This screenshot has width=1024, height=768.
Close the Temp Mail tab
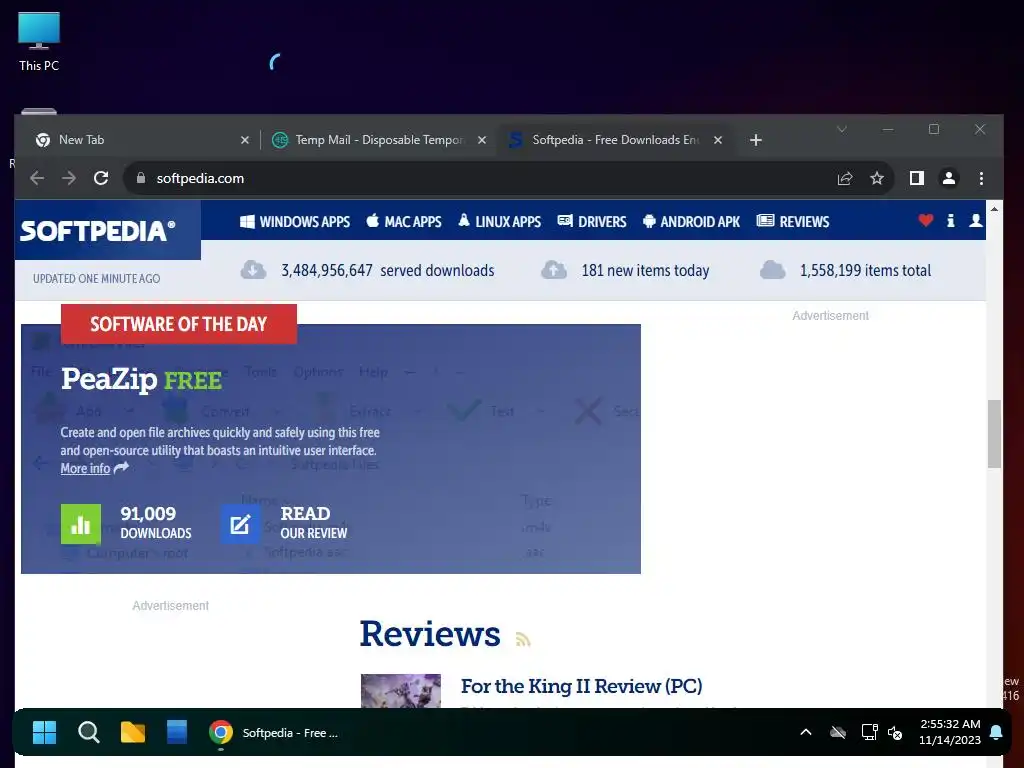click(482, 140)
